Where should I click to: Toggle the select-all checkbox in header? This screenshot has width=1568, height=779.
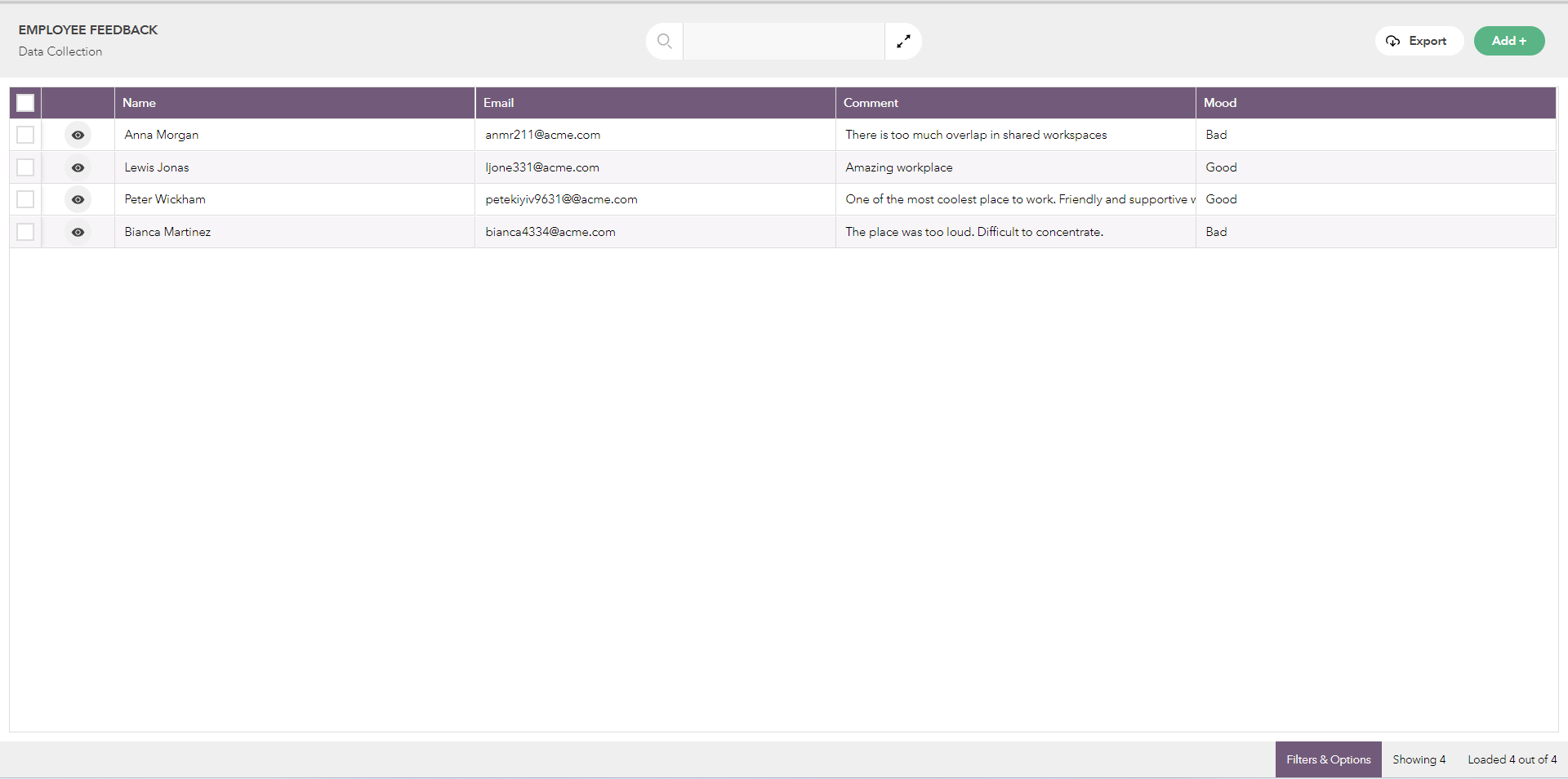coord(25,103)
